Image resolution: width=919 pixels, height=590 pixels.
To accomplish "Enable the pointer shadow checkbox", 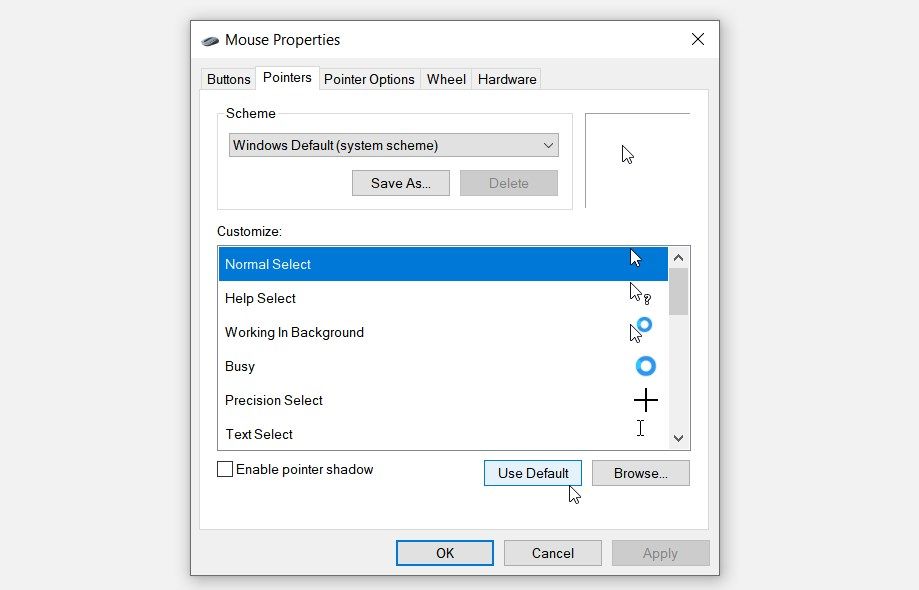I will tap(225, 469).
